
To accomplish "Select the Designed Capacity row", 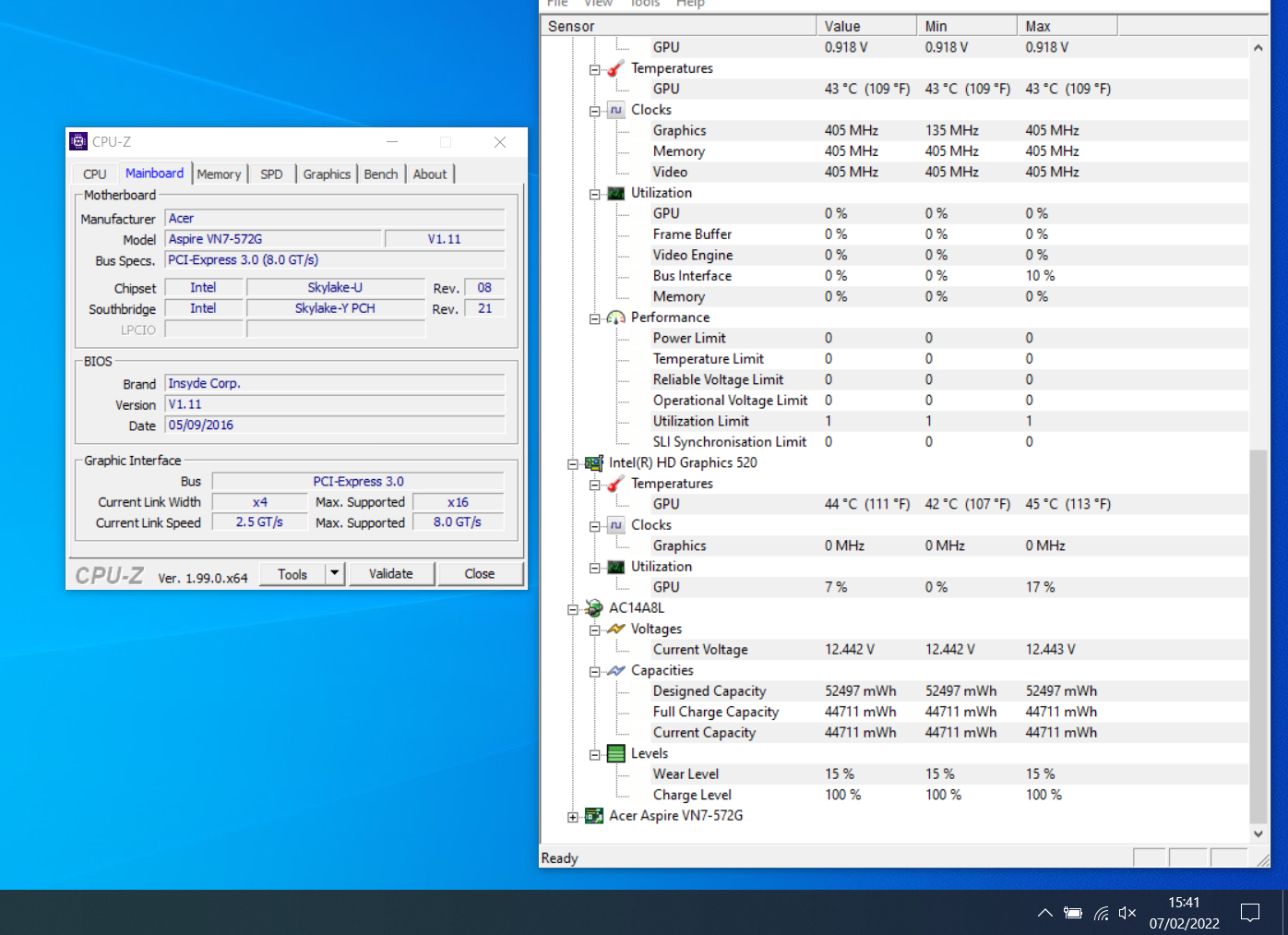I will 895,691.
